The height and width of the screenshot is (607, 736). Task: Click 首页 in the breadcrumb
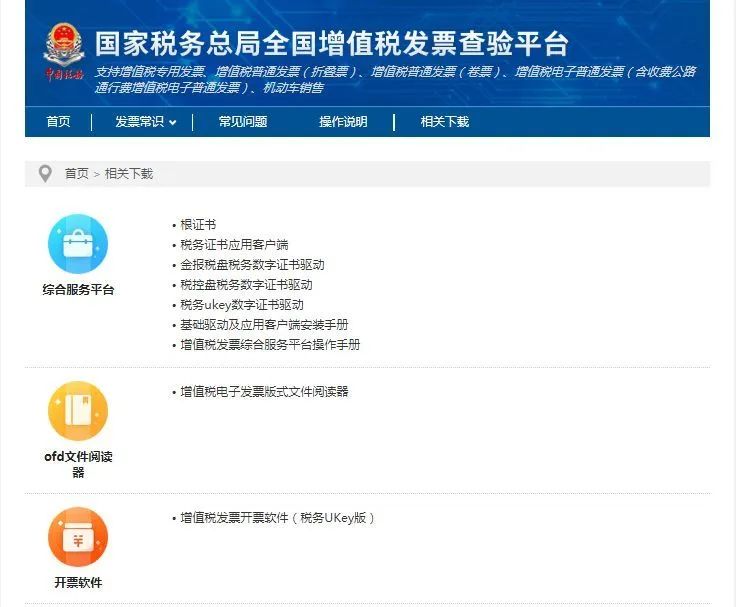pos(77,174)
